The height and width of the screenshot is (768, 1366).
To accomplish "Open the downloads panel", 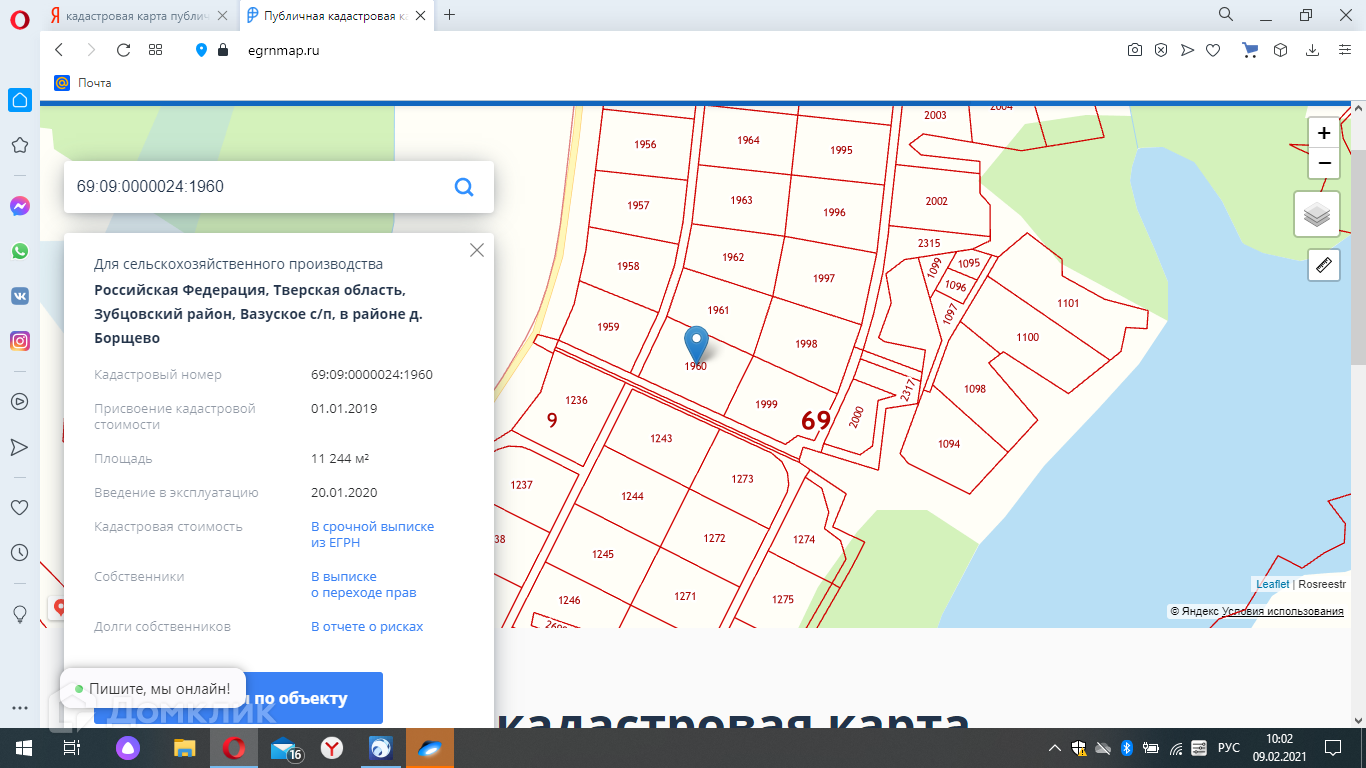I will coord(1312,50).
